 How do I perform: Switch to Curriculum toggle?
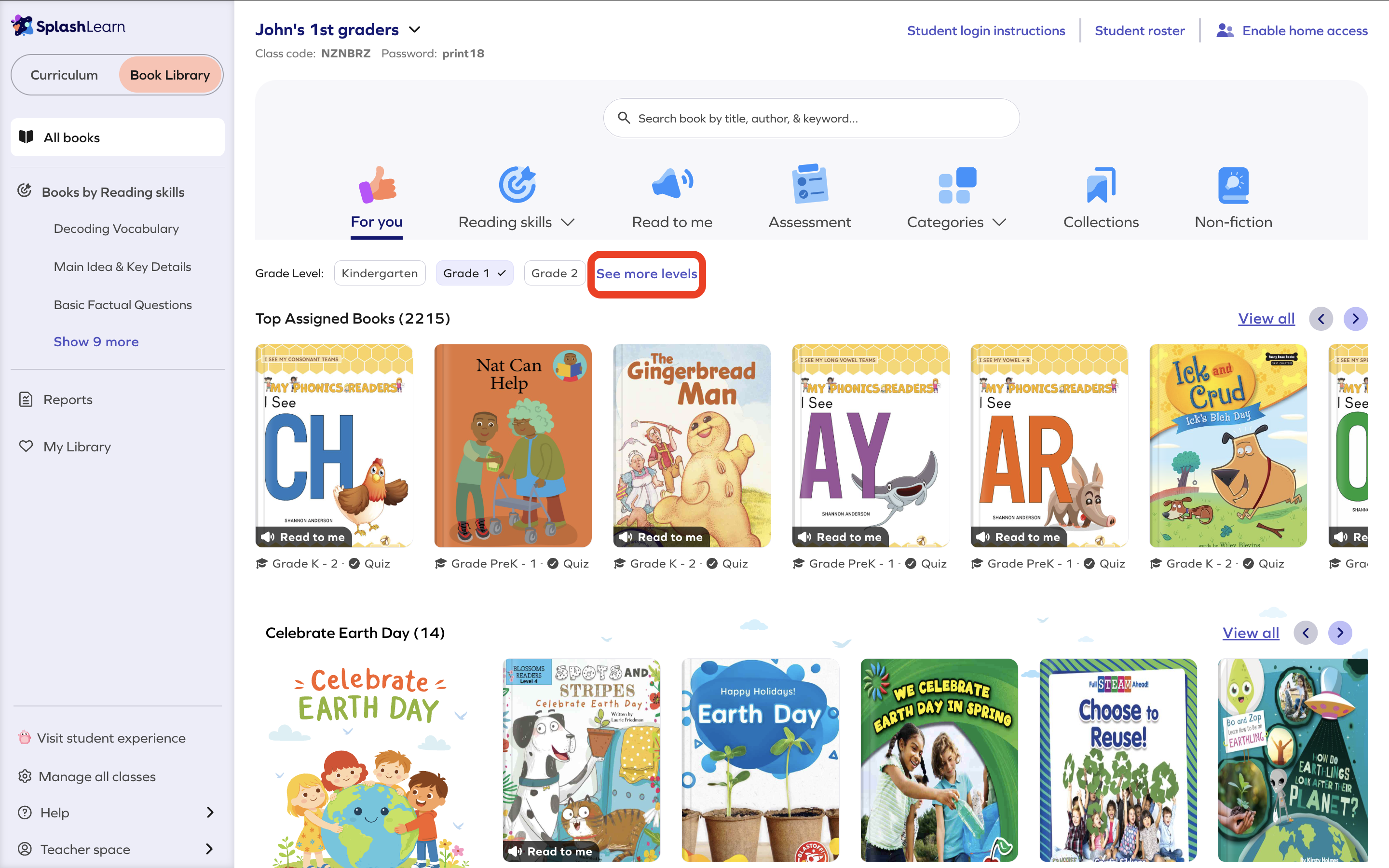coord(64,75)
